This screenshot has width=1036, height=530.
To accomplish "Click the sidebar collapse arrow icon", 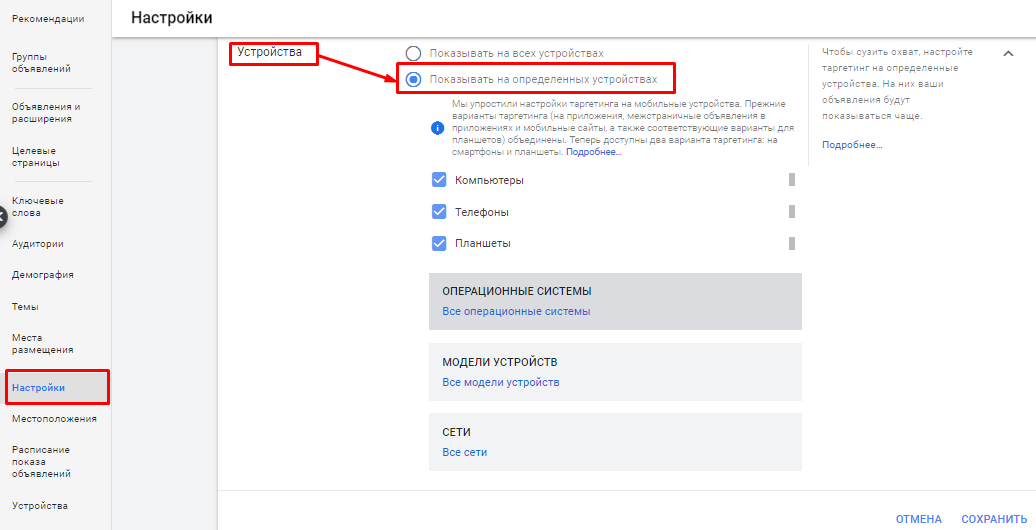I will (3, 215).
